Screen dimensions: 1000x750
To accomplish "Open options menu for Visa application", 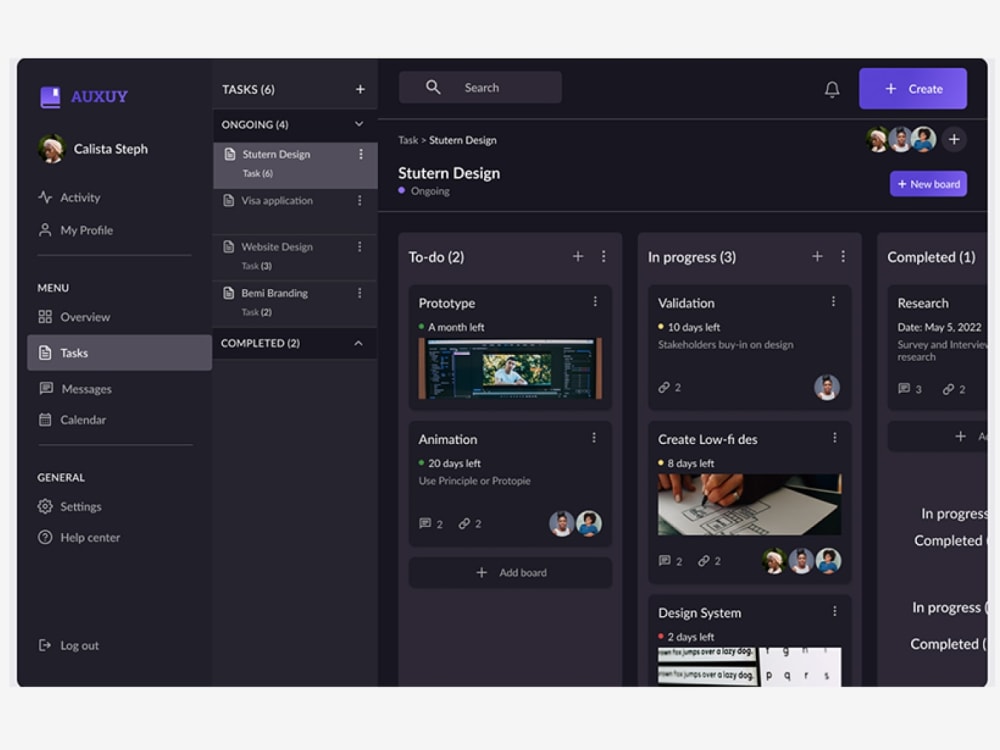I will pyautogui.click(x=360, y=201).
